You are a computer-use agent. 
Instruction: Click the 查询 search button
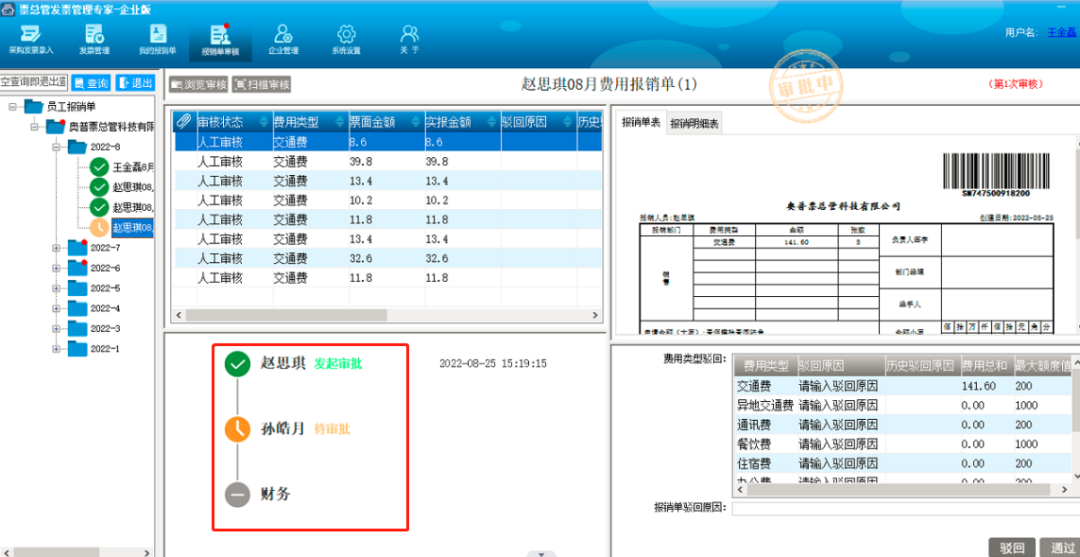(x=90, y=83)
